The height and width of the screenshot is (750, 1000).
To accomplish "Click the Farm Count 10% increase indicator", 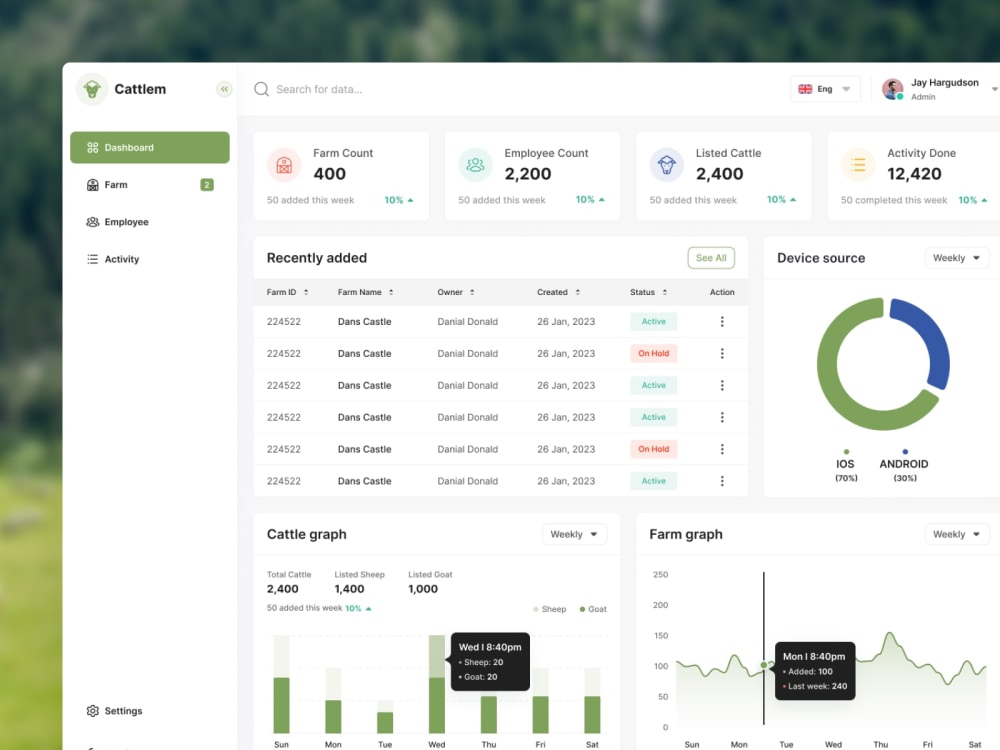I will tap(399, 200).
